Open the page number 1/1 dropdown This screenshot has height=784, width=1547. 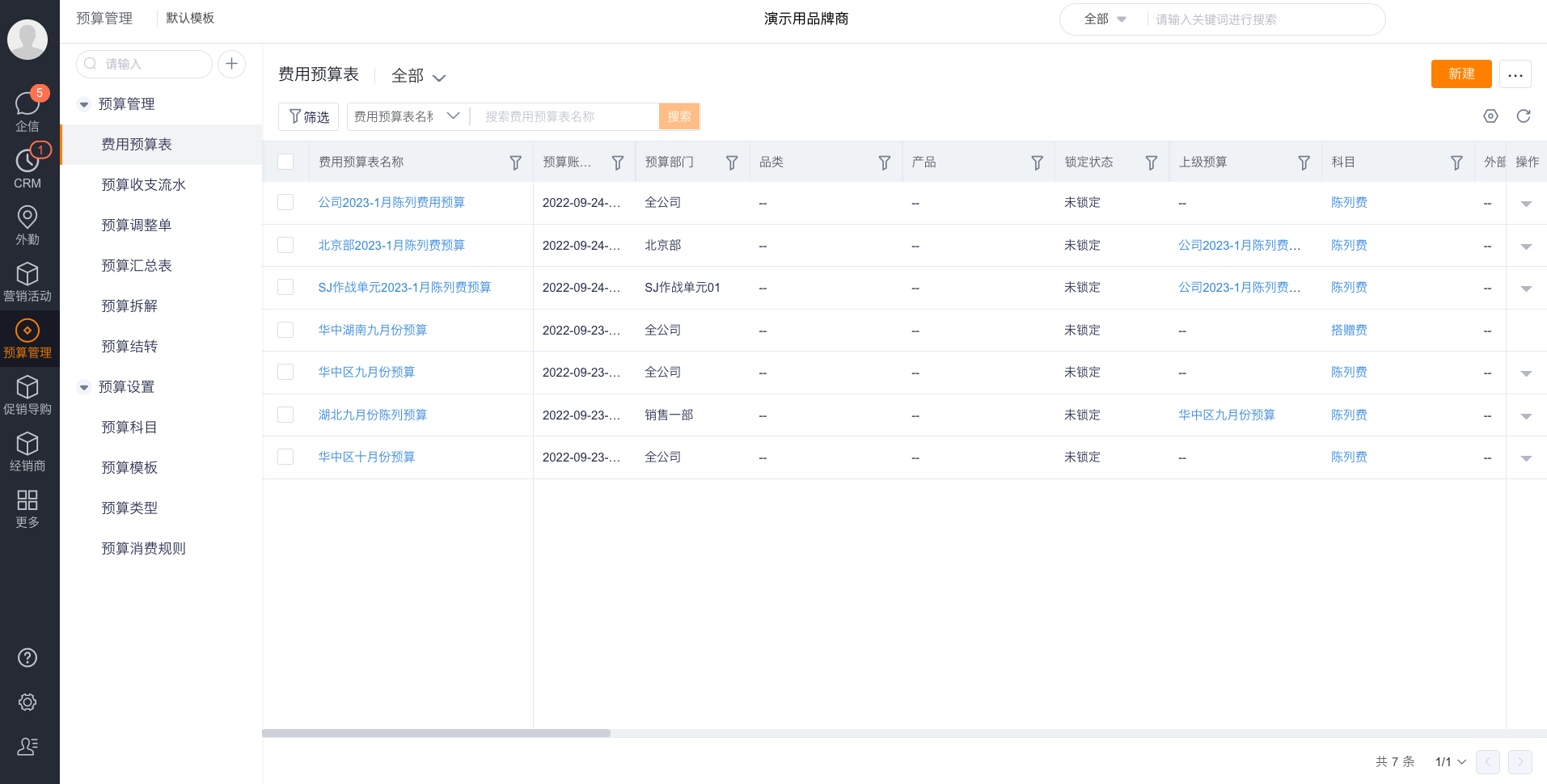tap(1451, 761)
